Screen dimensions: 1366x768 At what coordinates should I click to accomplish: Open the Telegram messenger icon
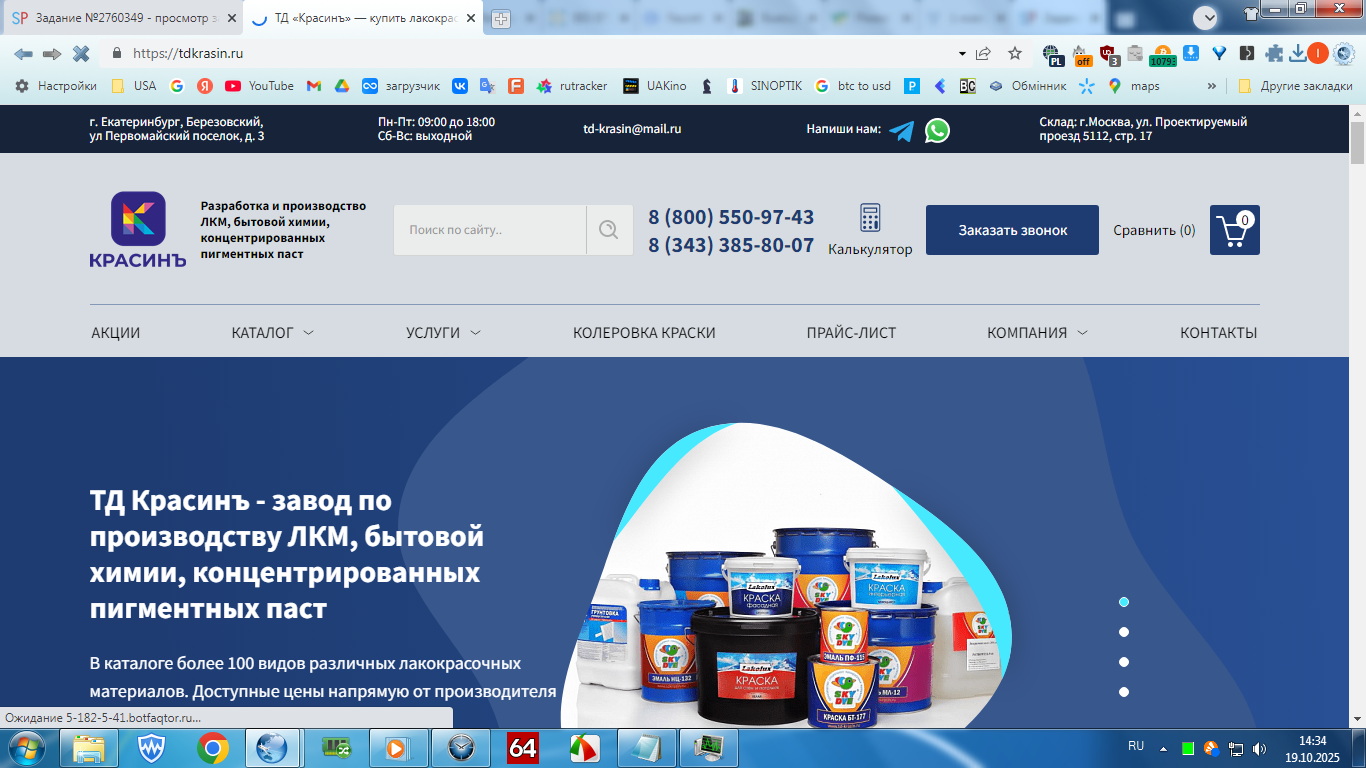click(901, 131)
